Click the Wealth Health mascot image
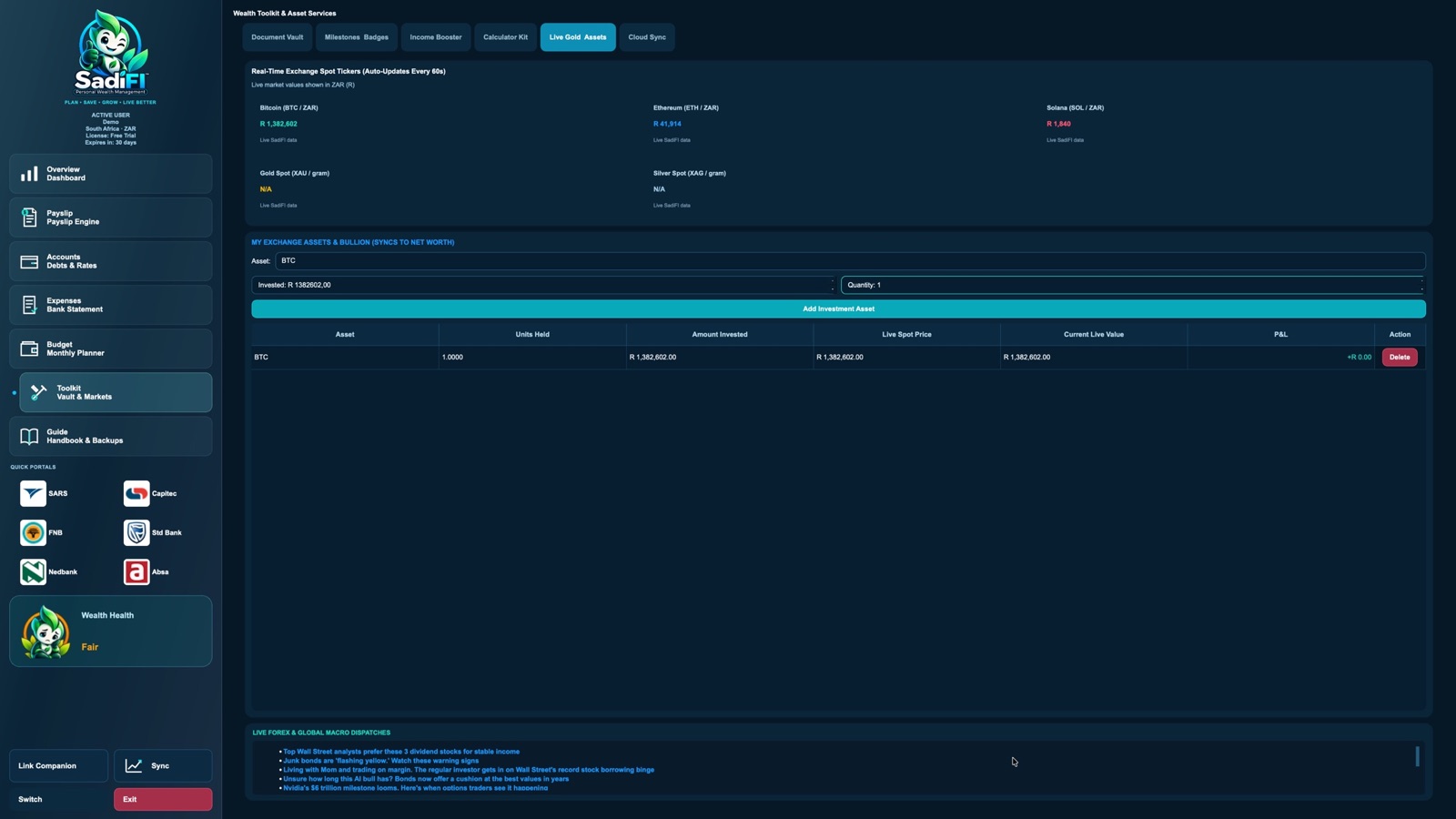The image size is (1456, 819). (x=46, y=632)
